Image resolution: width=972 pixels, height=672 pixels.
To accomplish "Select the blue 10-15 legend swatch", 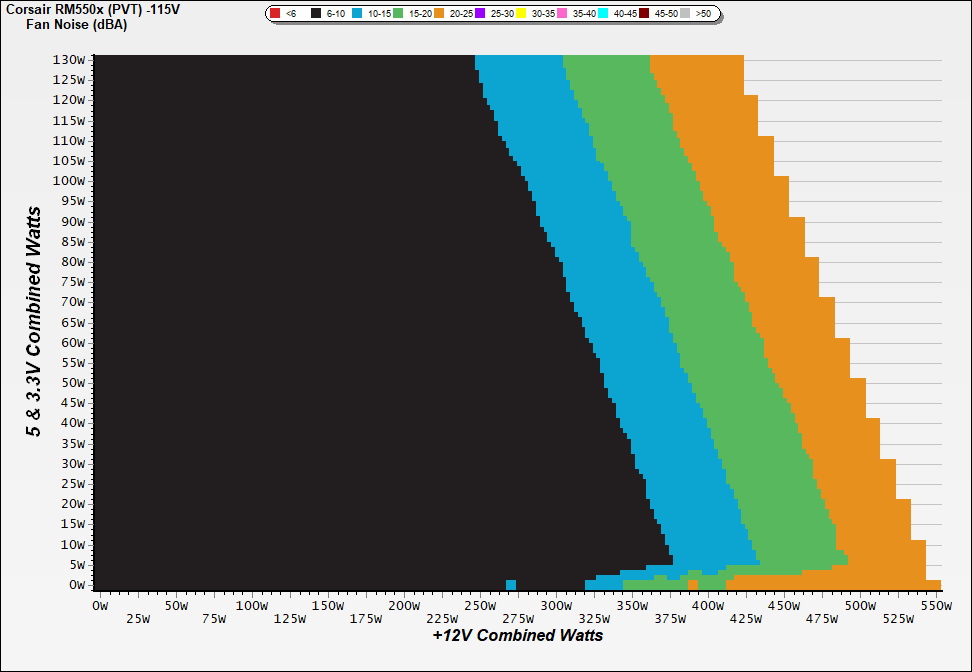I will (357, 14).
